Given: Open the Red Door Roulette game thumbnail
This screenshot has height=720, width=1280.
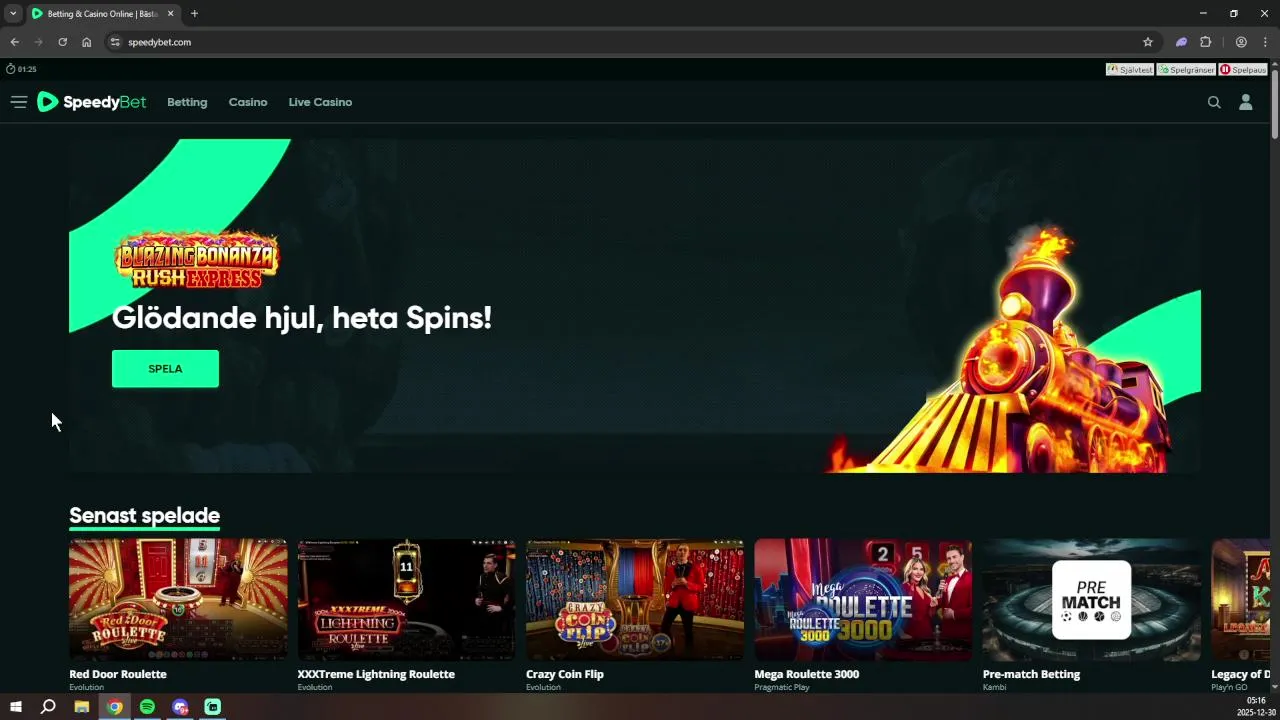Looking at the screenshot, I should (178, 600).
